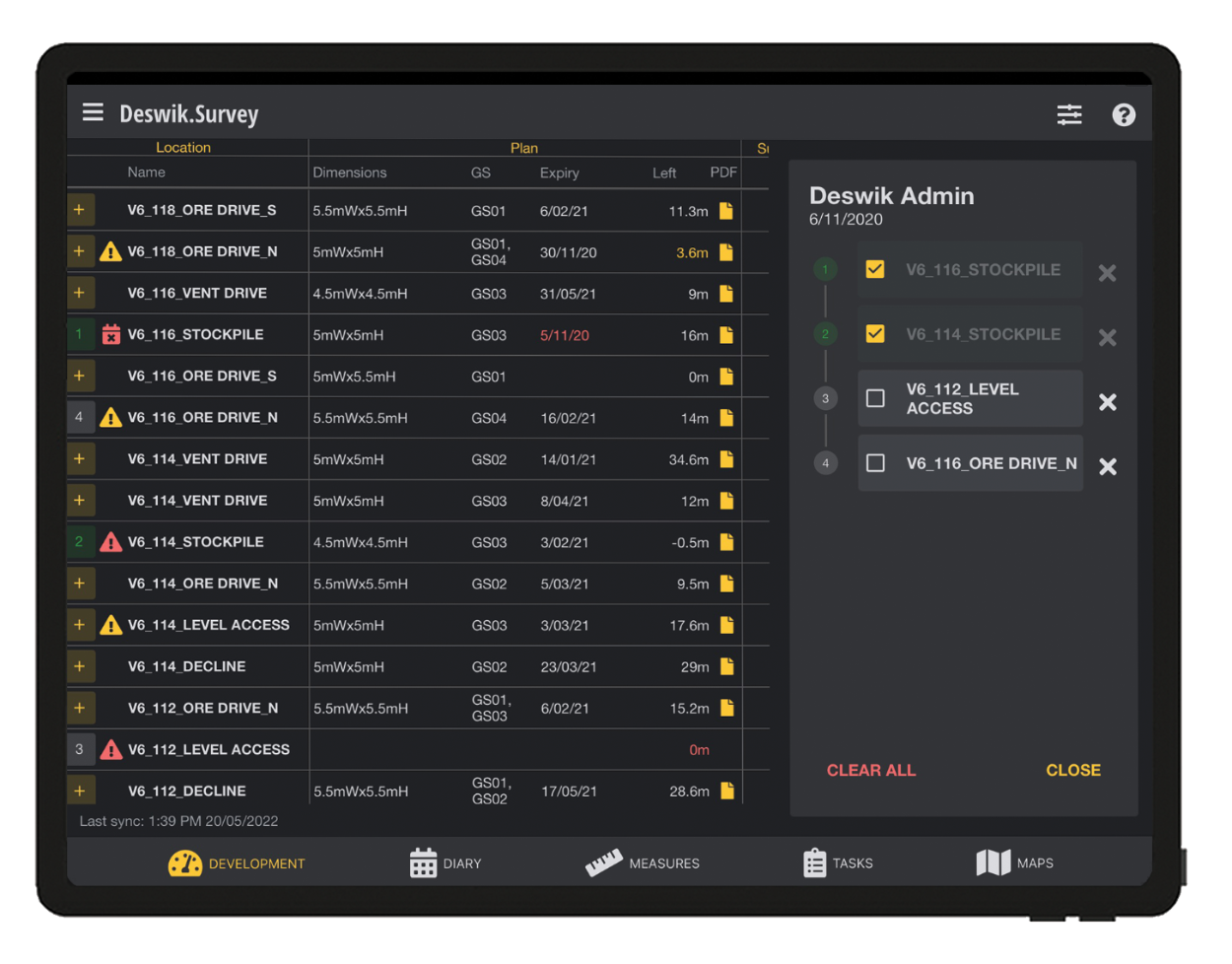Open the hamburger navigation menu
Viewport: 1232px width, 964px height.
tap(93, 112)
